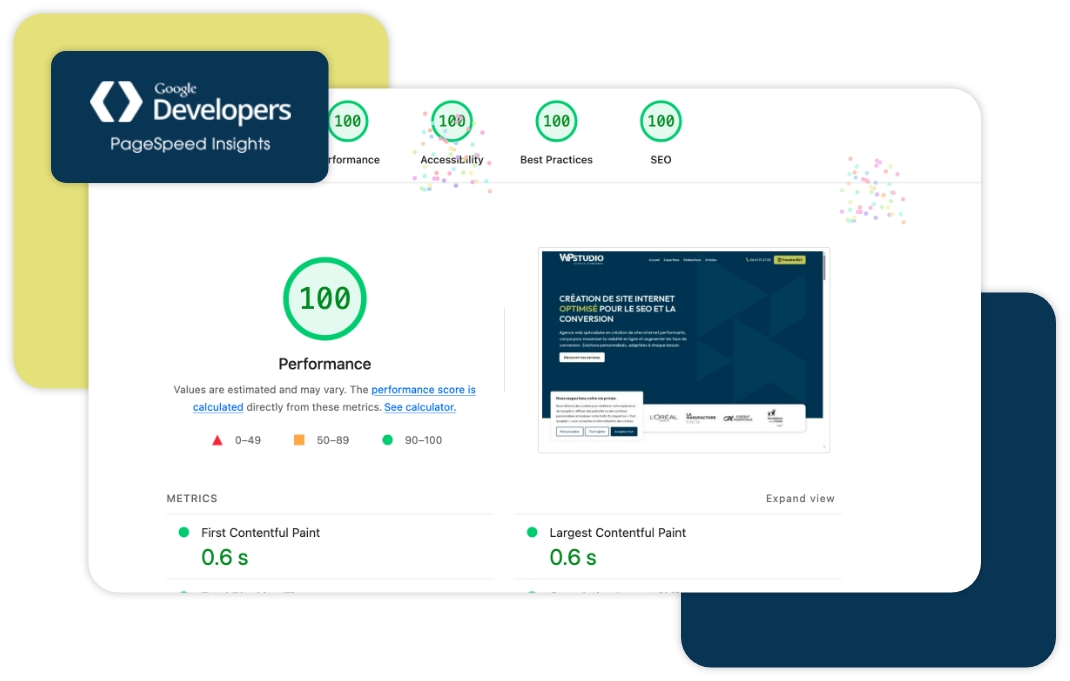Viewport: 1070px width, 681px height.
Task: Click the orange square 50–89 legend icon
Action: coord(299,440)
